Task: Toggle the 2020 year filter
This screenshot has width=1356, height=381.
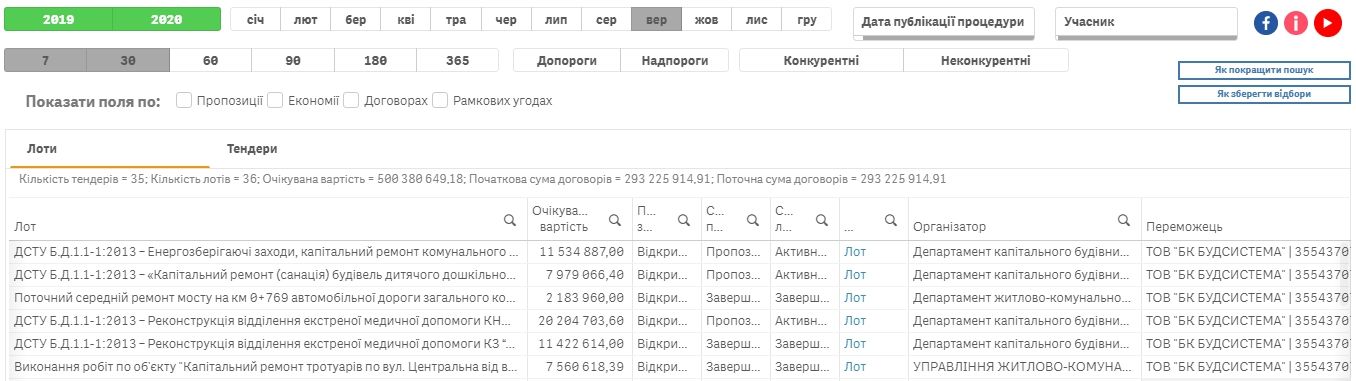Action: [166, 19]
